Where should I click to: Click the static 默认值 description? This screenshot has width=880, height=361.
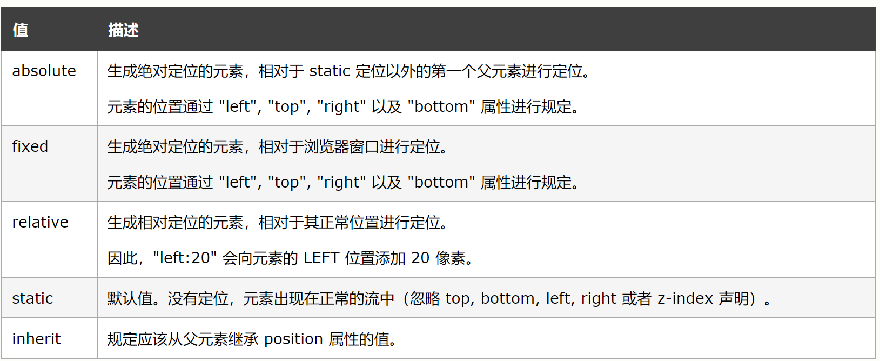[439, 299]
